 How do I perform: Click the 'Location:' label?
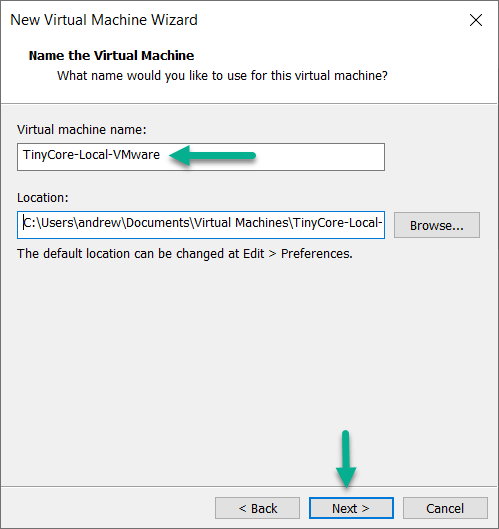(x=43, y=198)
